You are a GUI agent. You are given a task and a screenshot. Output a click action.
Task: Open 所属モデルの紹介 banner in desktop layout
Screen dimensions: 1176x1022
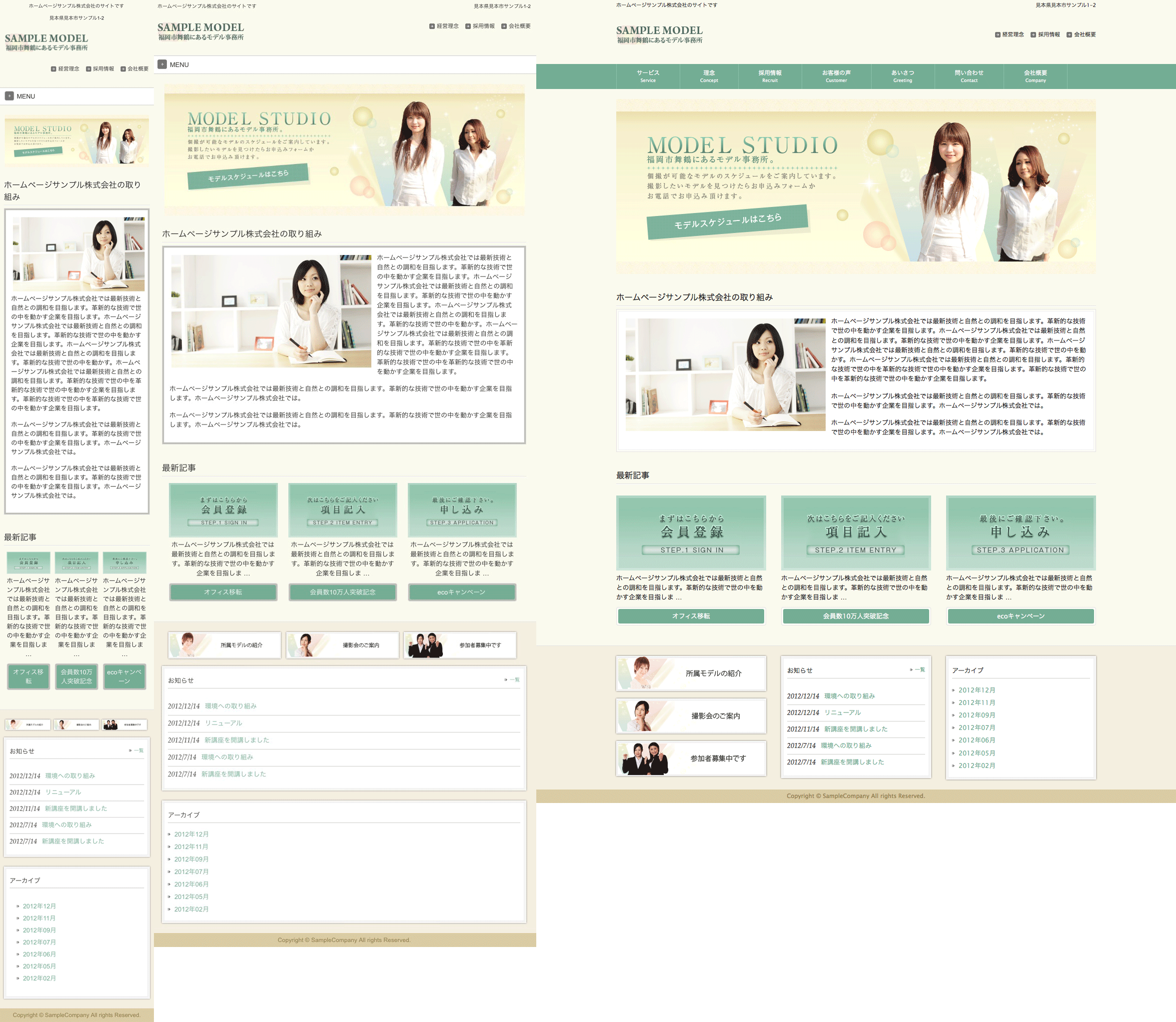click(690, 673)
